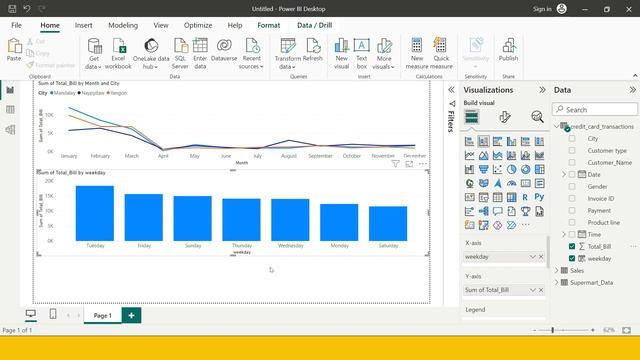
Task: Switch to the Format ribbon tab
Action: point(269,25)
